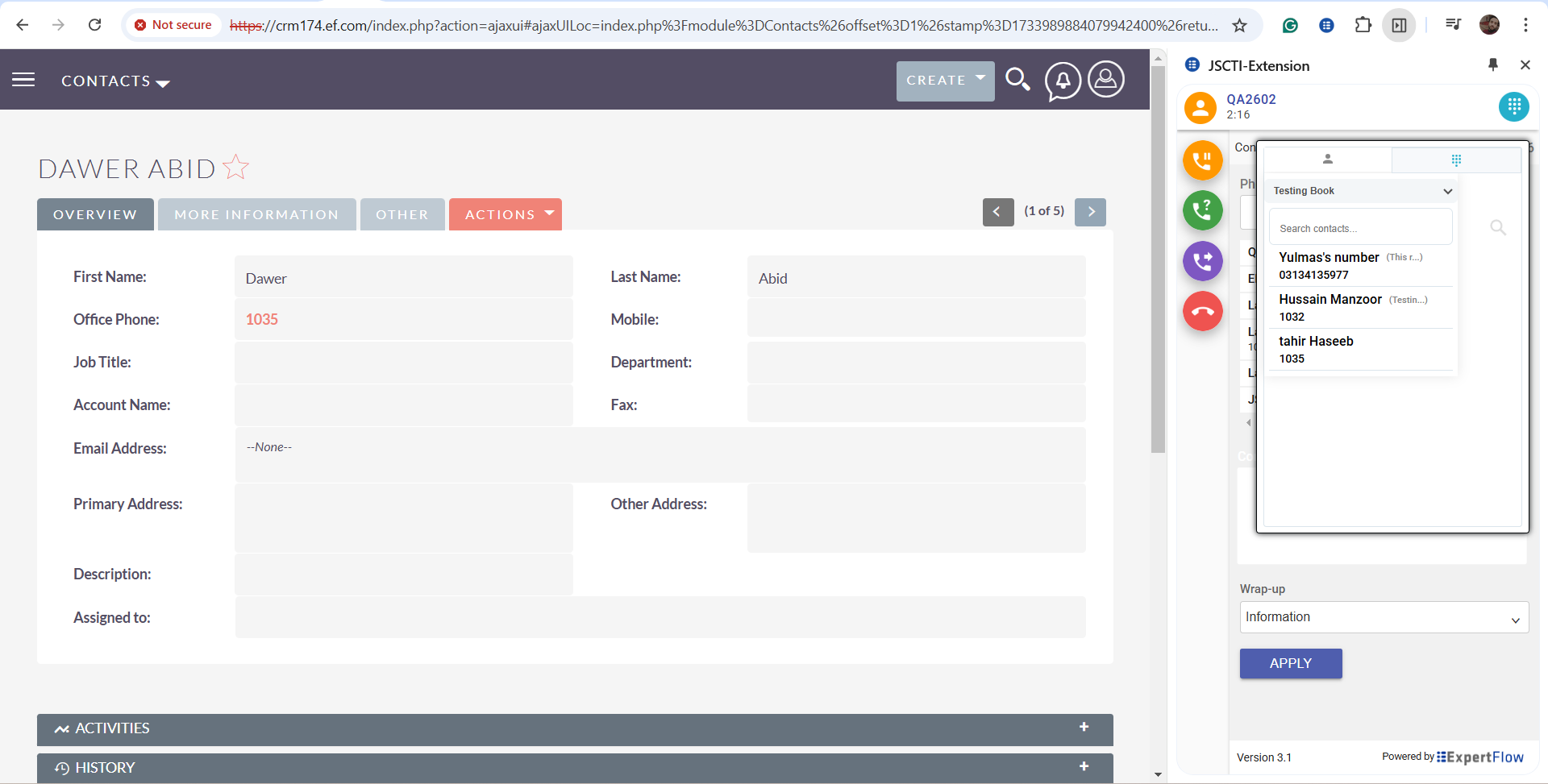The width and height of the screenshot is (1548, 784).
Task: Open the notifications bell icon
Action: 1063,81
